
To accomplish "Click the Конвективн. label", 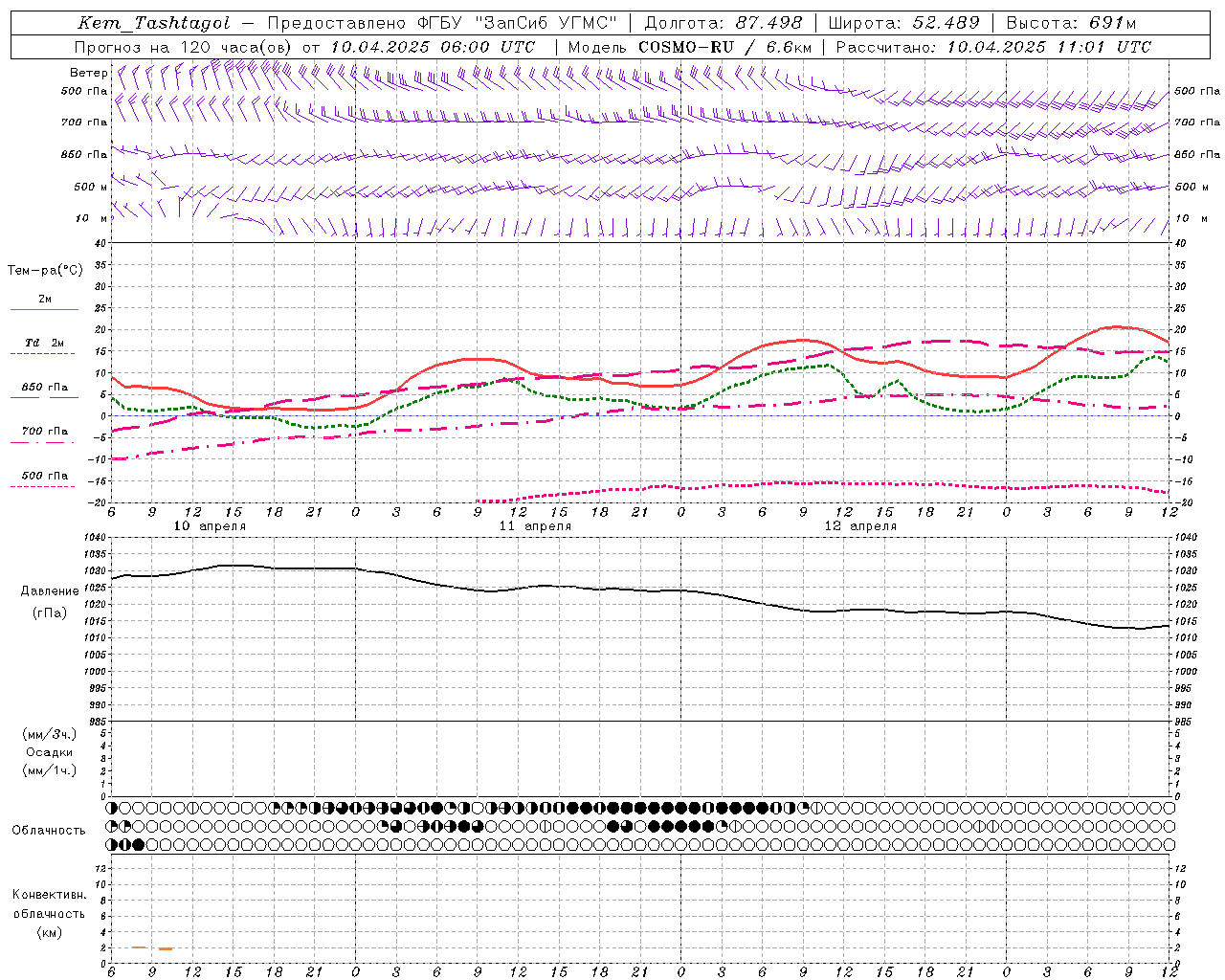I will click(x=50, y=895).
